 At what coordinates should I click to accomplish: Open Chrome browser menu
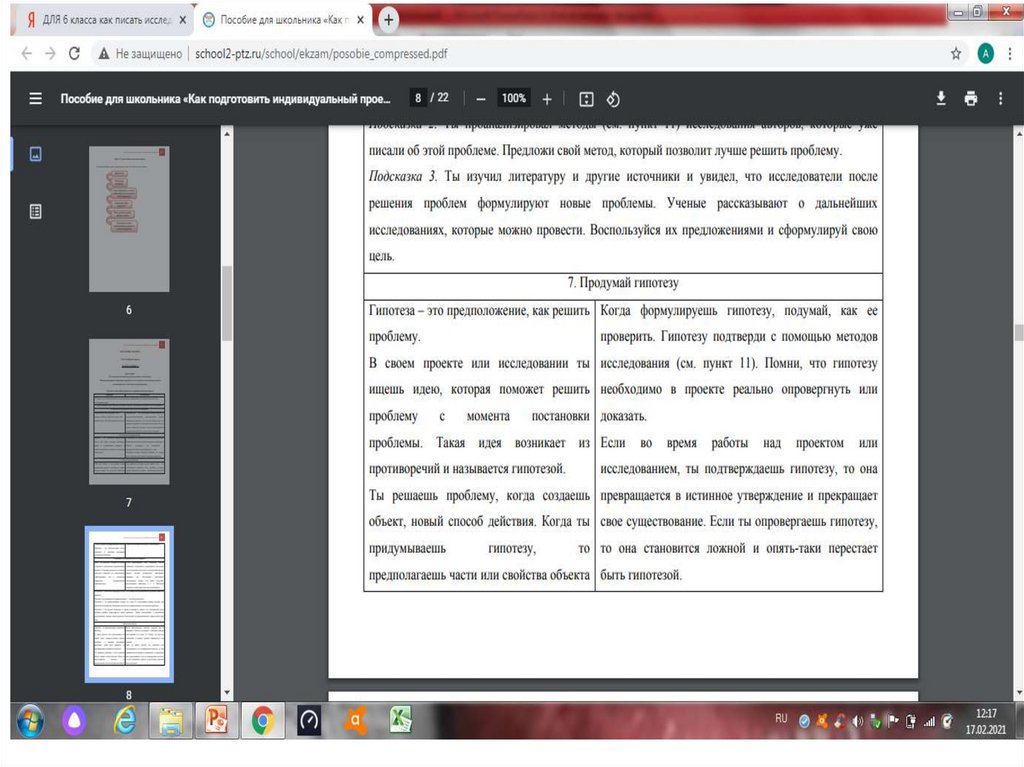coord(1010,54)
